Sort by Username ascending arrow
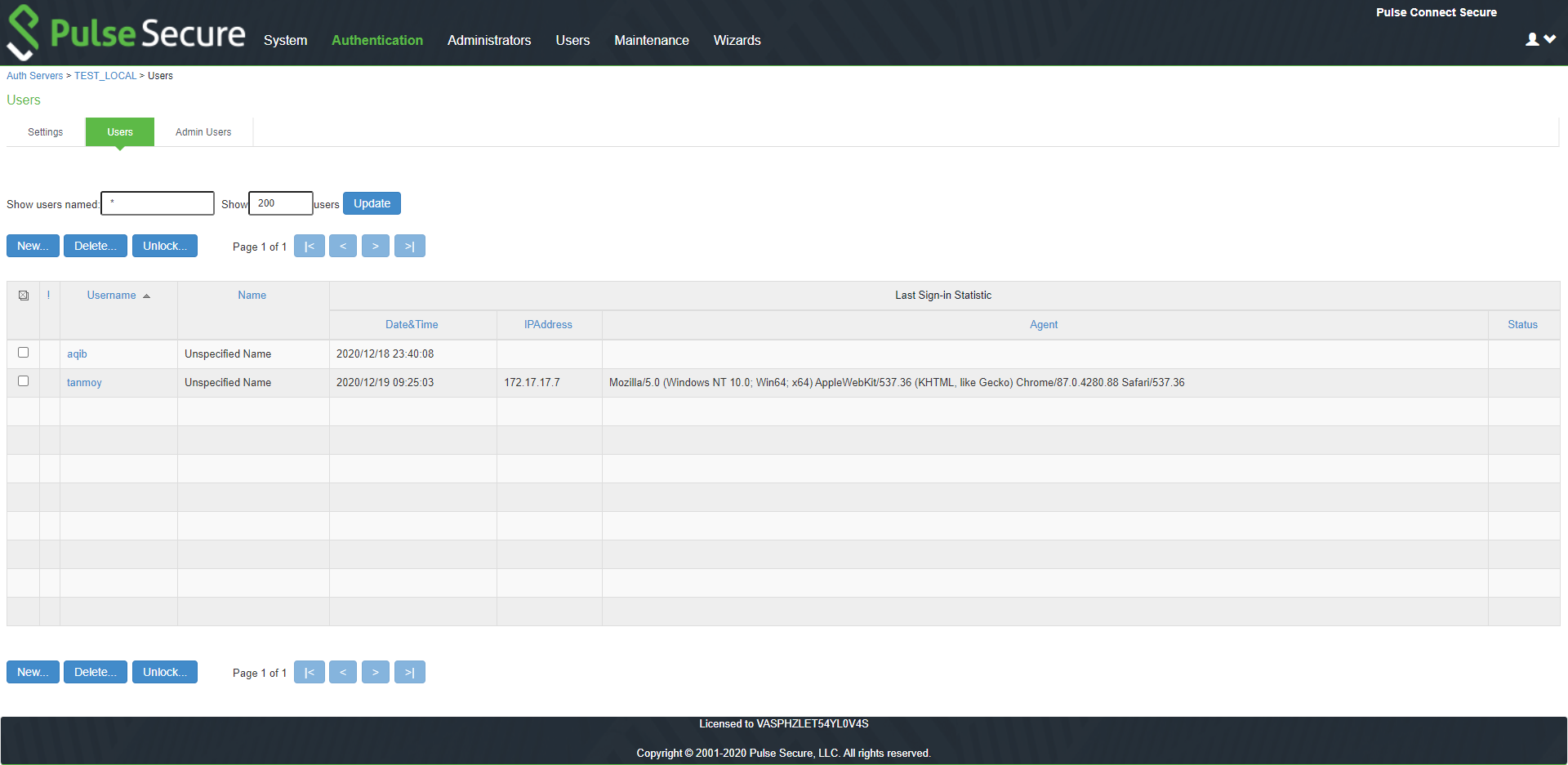Screen dimensions: 1568x765 click(147, 296)
